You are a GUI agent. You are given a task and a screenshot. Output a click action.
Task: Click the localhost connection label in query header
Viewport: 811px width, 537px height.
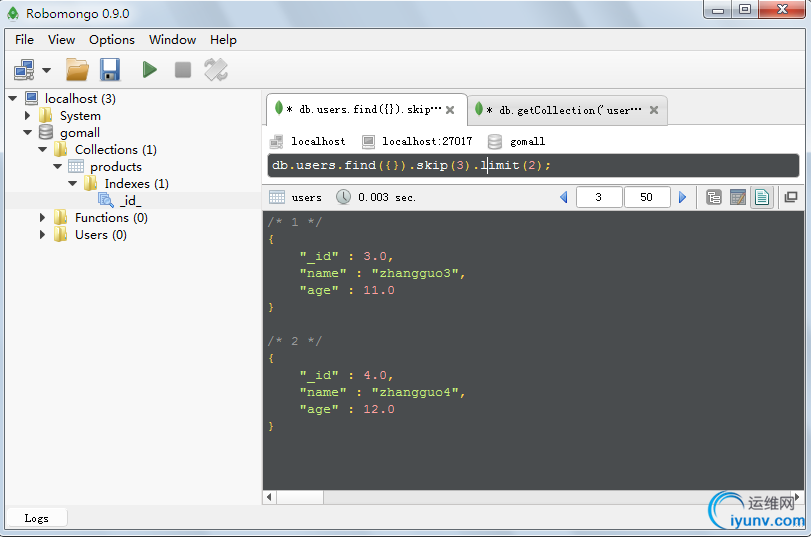[318, 141]
